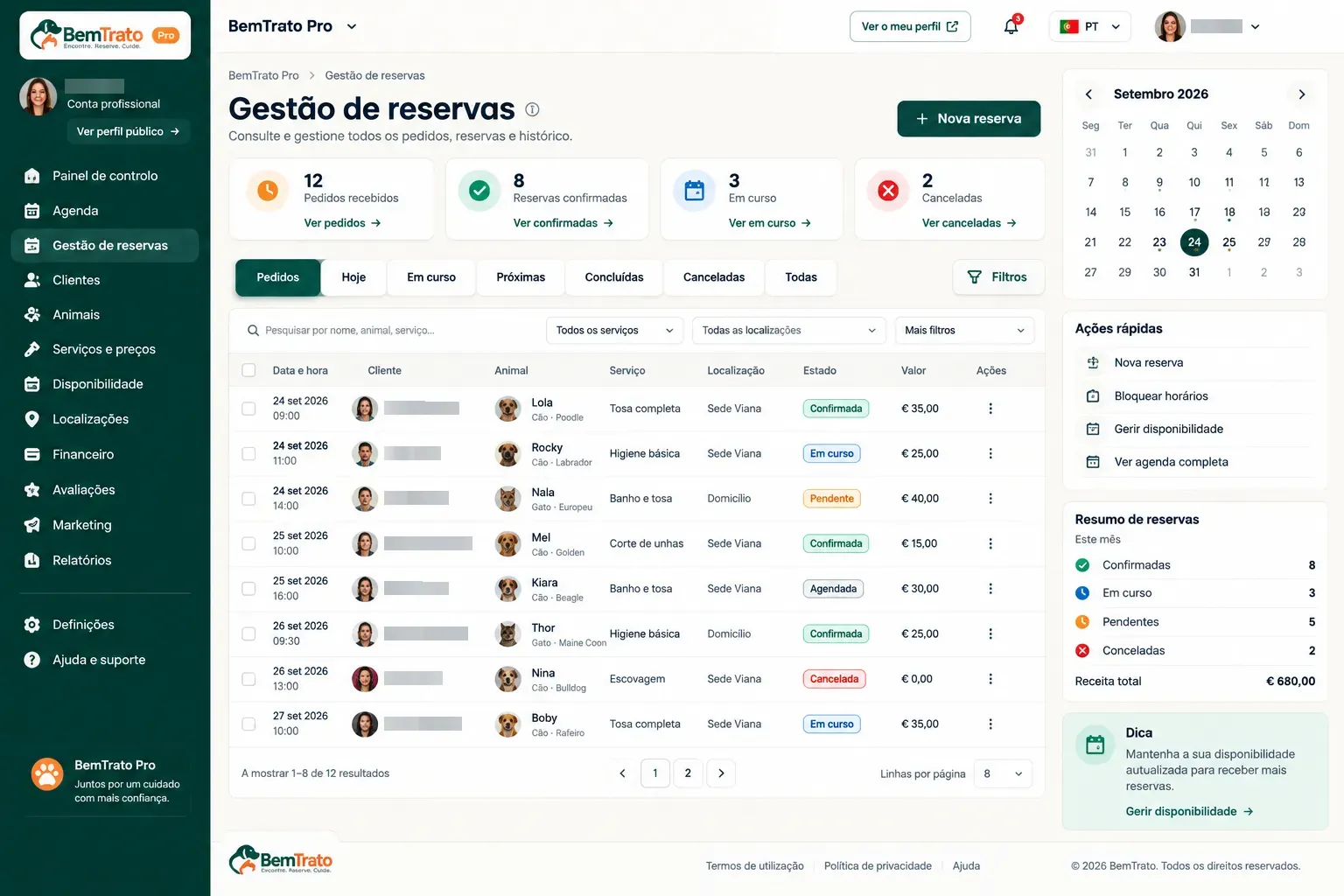The width and height of the screenshot is (1344, 896).
Task: Click the Dica calendar icon
Action: point(1095,745)
